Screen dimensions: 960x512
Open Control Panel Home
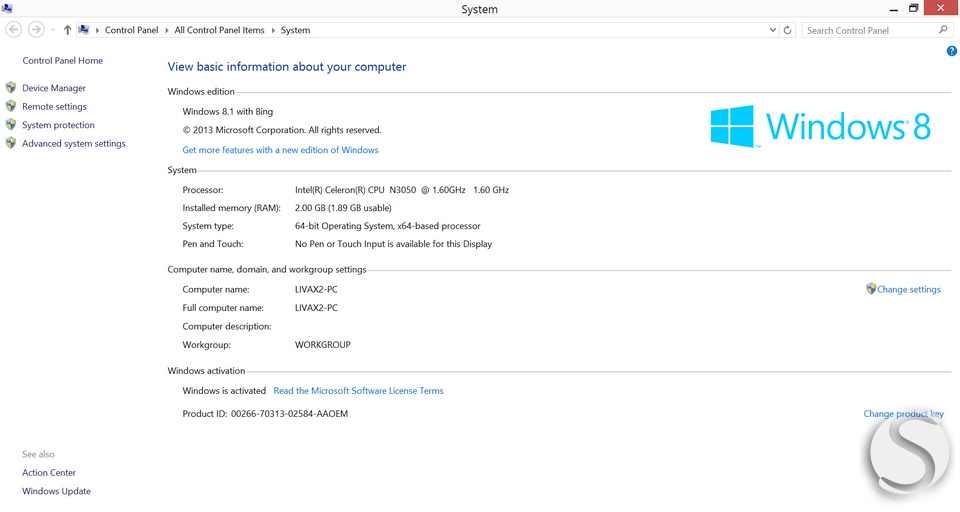[x=62, y=61]
